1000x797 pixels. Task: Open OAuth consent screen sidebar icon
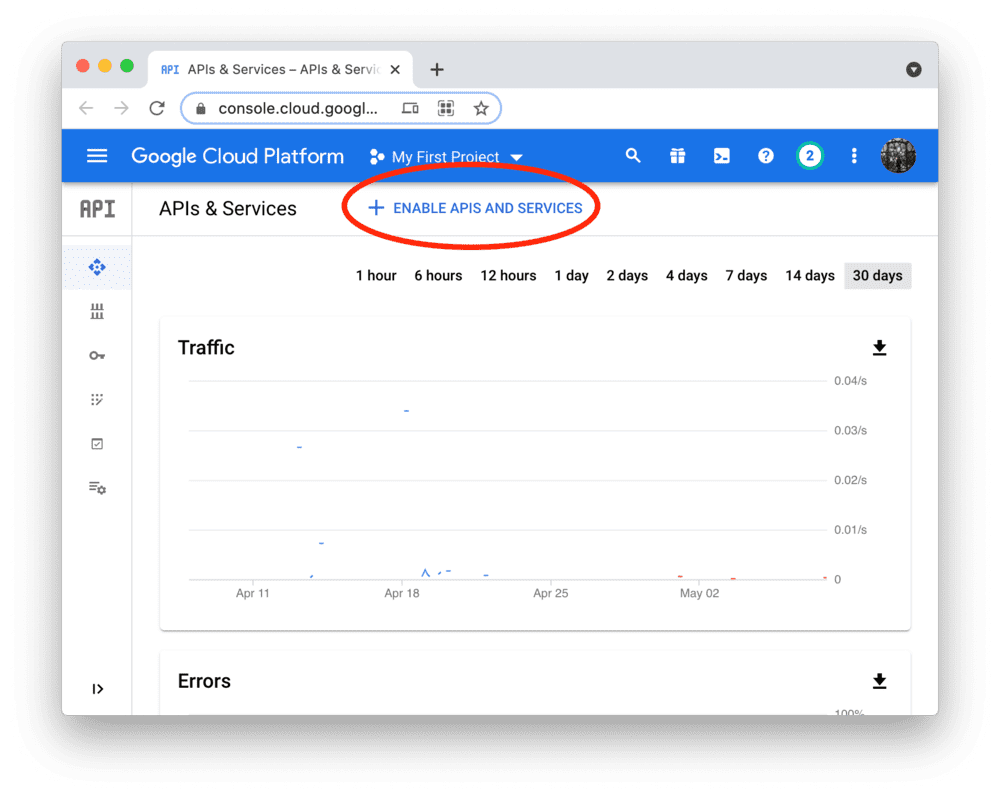97,399
